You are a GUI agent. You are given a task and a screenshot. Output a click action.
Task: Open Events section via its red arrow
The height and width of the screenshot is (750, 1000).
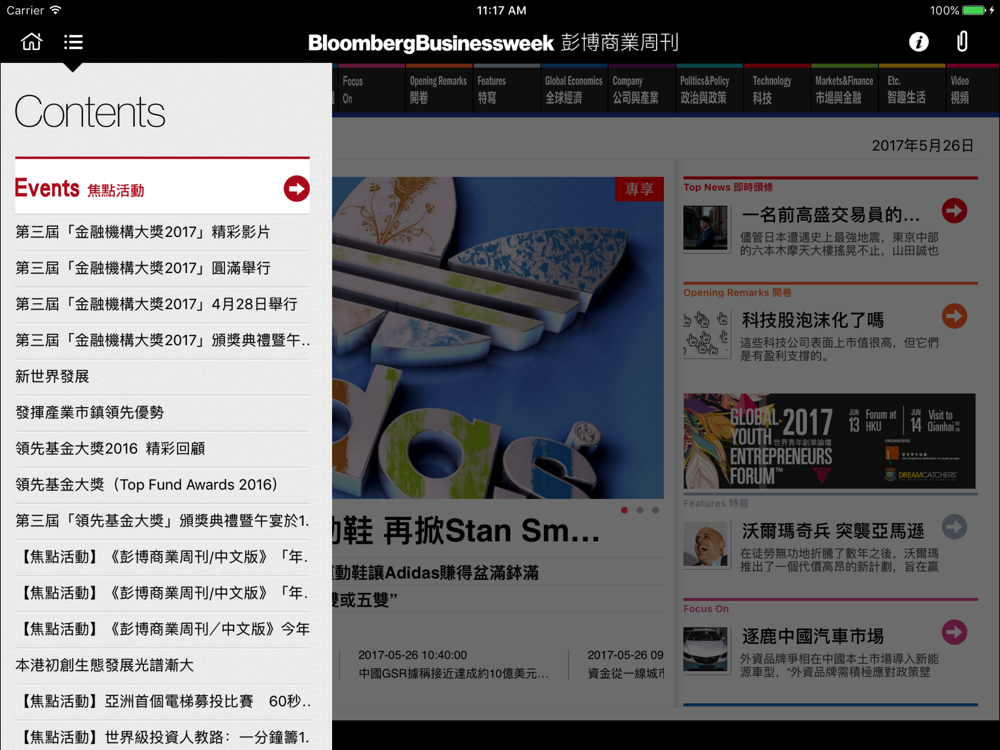297,189
